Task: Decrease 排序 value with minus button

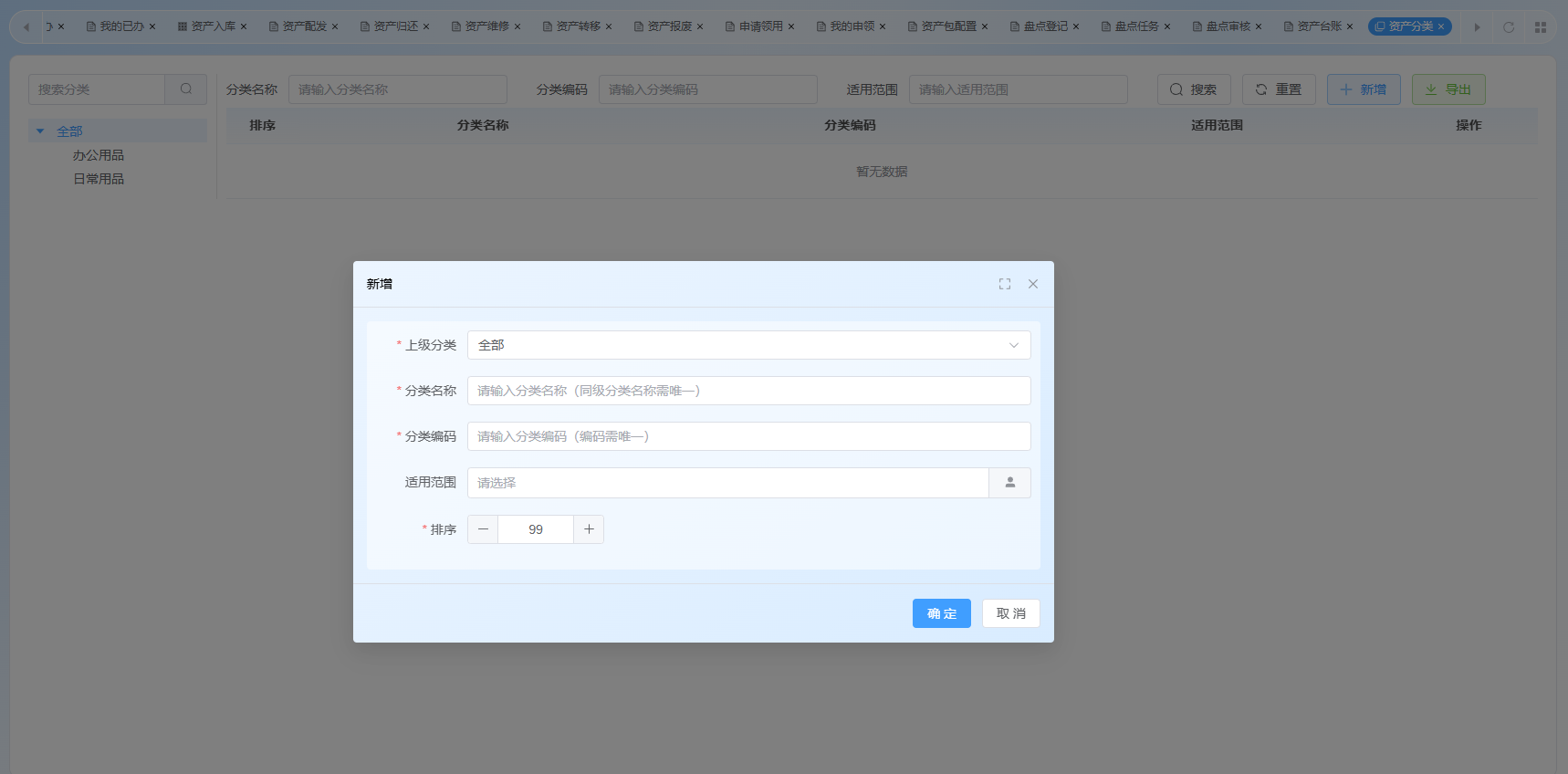Action: point(483,529)
